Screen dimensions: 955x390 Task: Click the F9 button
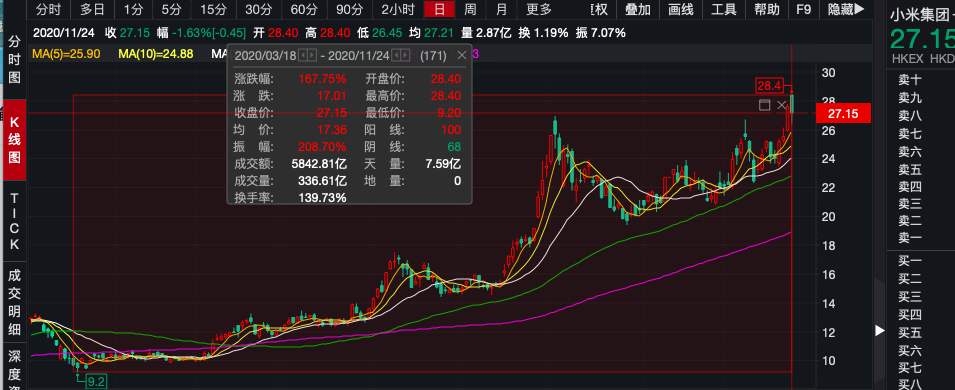pyautogui.click(x=804, y=9)
